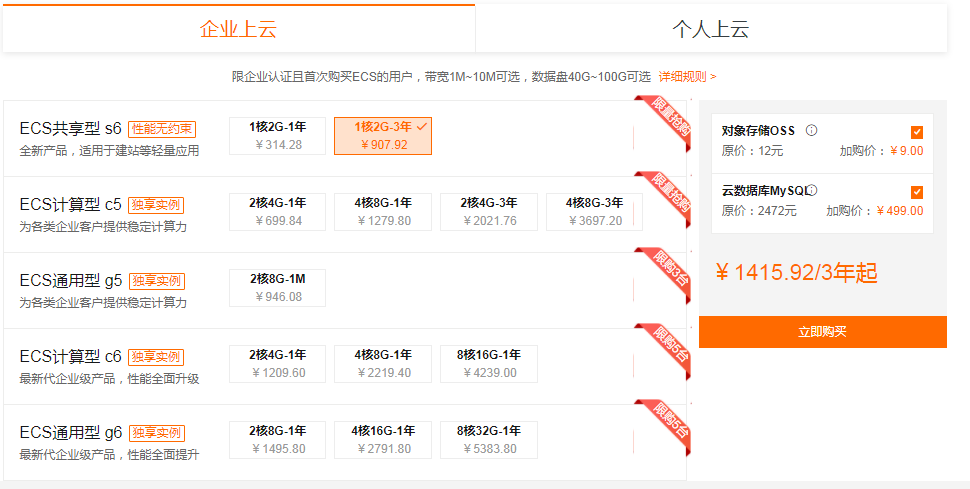The height and width of the screenshot is (489, 970).
Task: Click the 立即购买 button
Action: tap(823, 332)
